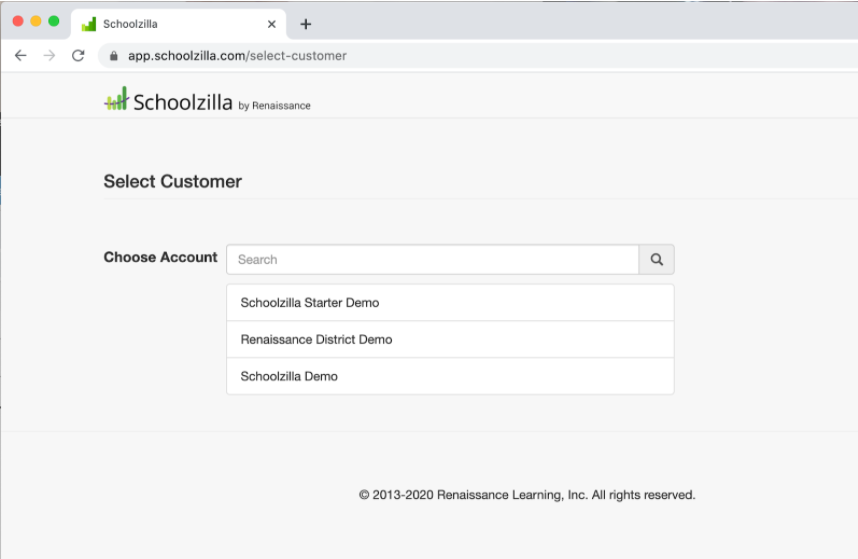Open a new tab with the plus icon
This screenshot has height=559, width=858.
(305, 24)
